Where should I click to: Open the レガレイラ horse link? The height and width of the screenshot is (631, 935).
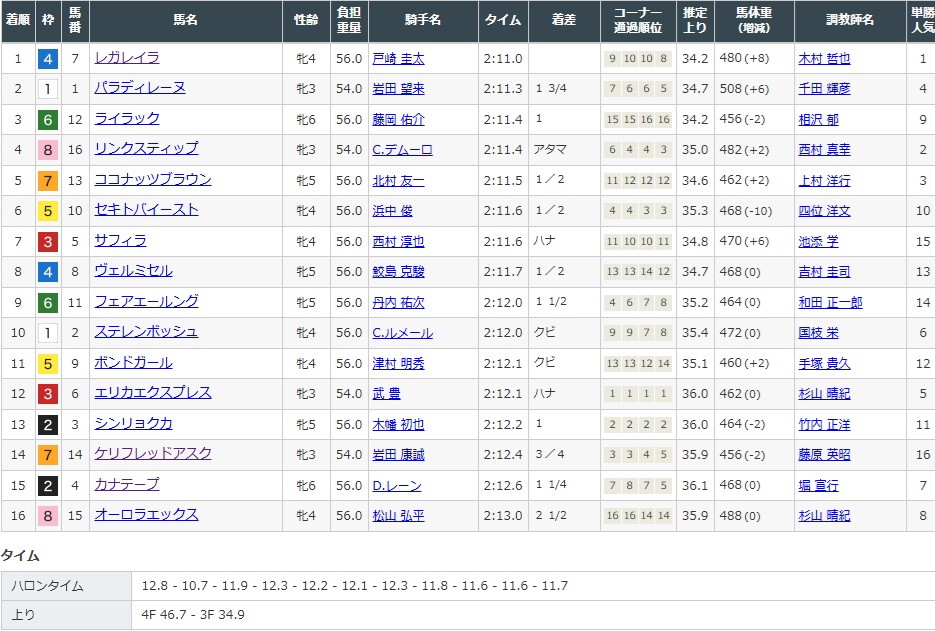[x=126, y=58]
